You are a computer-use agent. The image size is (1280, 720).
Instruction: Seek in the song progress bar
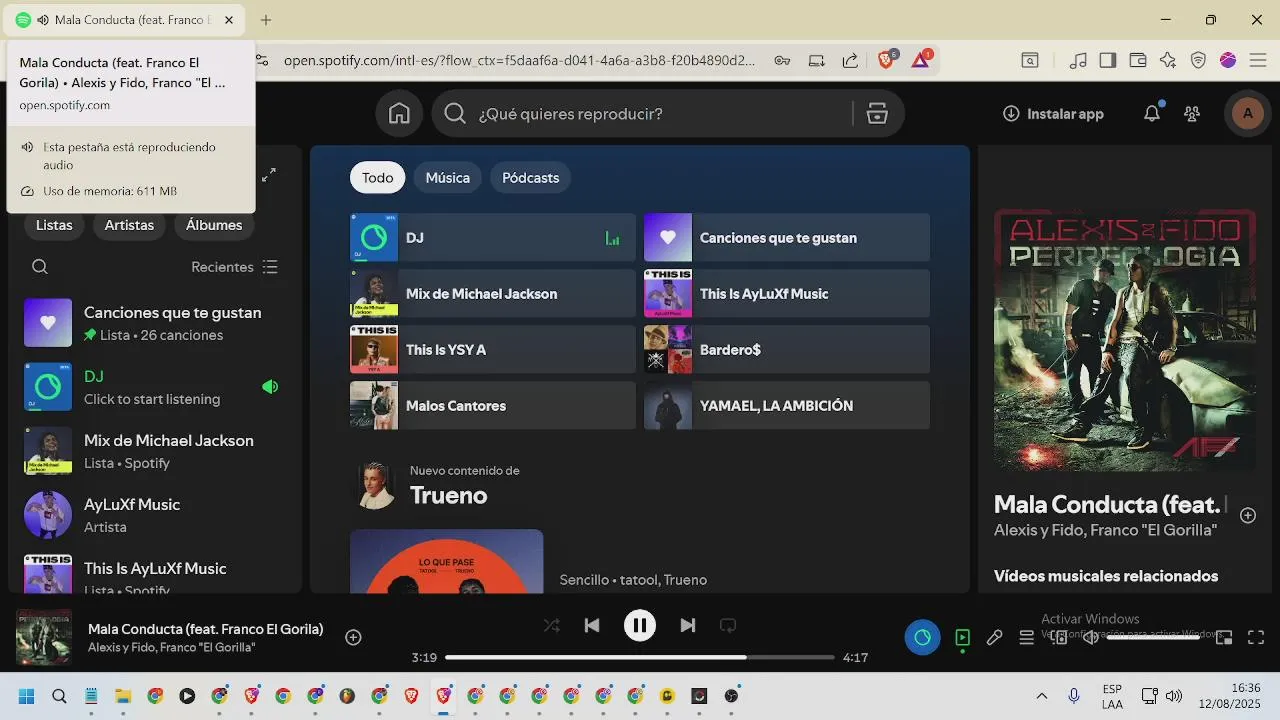[x=640, y=657]
